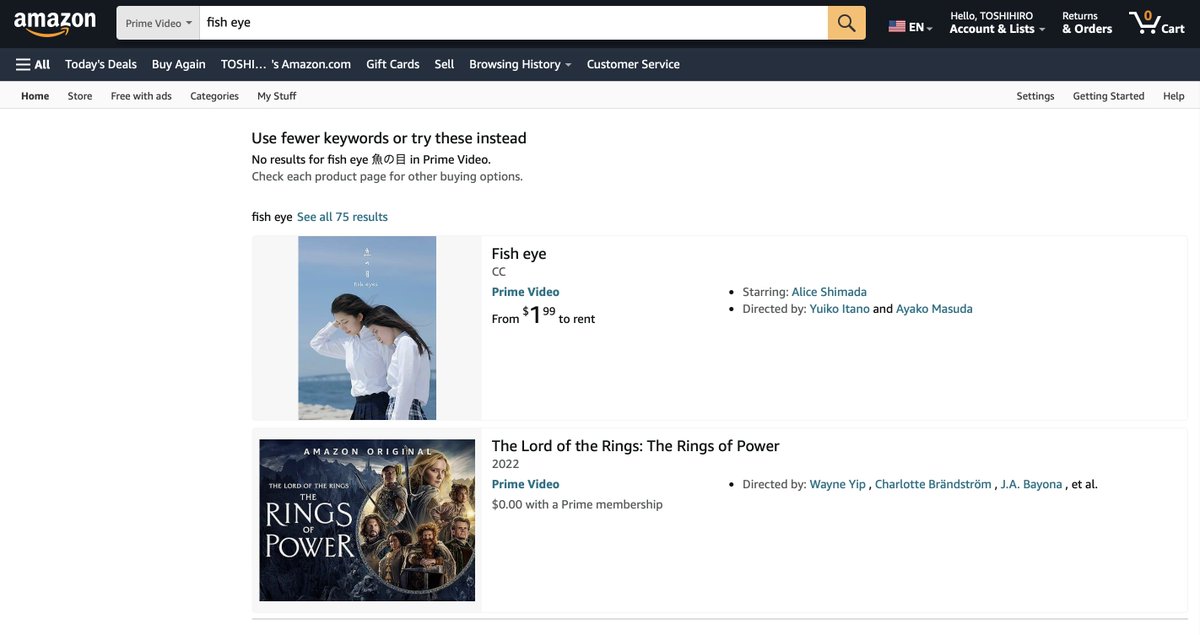
Task: Click the search field containing fish eye
Action: pos(512,22)
